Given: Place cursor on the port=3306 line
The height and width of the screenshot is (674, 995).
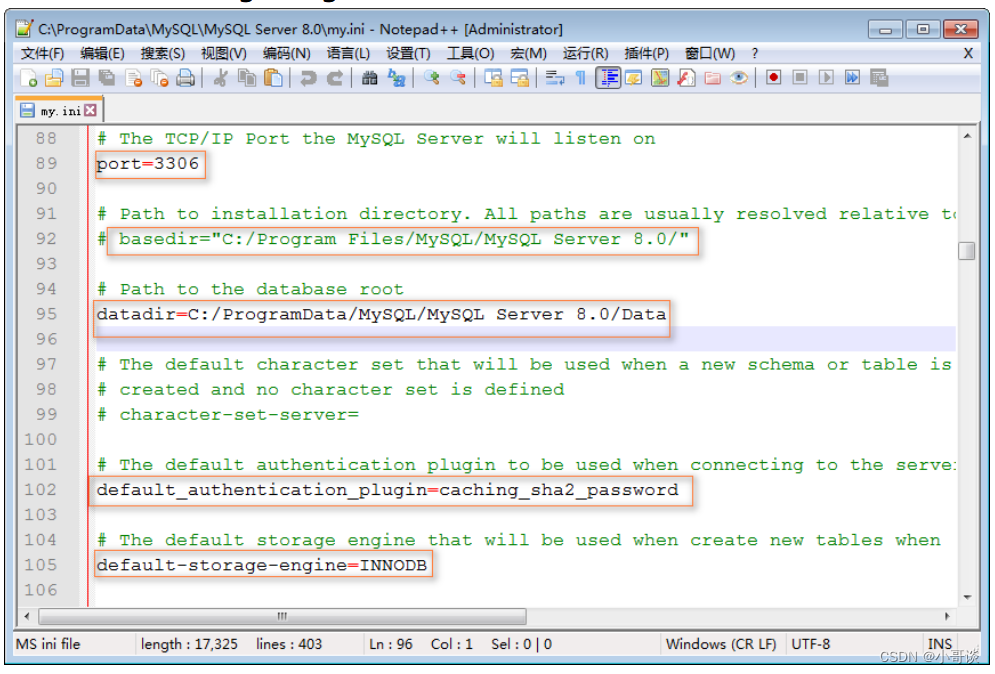Looking at the screenshot, I should [x=147, y=164].
